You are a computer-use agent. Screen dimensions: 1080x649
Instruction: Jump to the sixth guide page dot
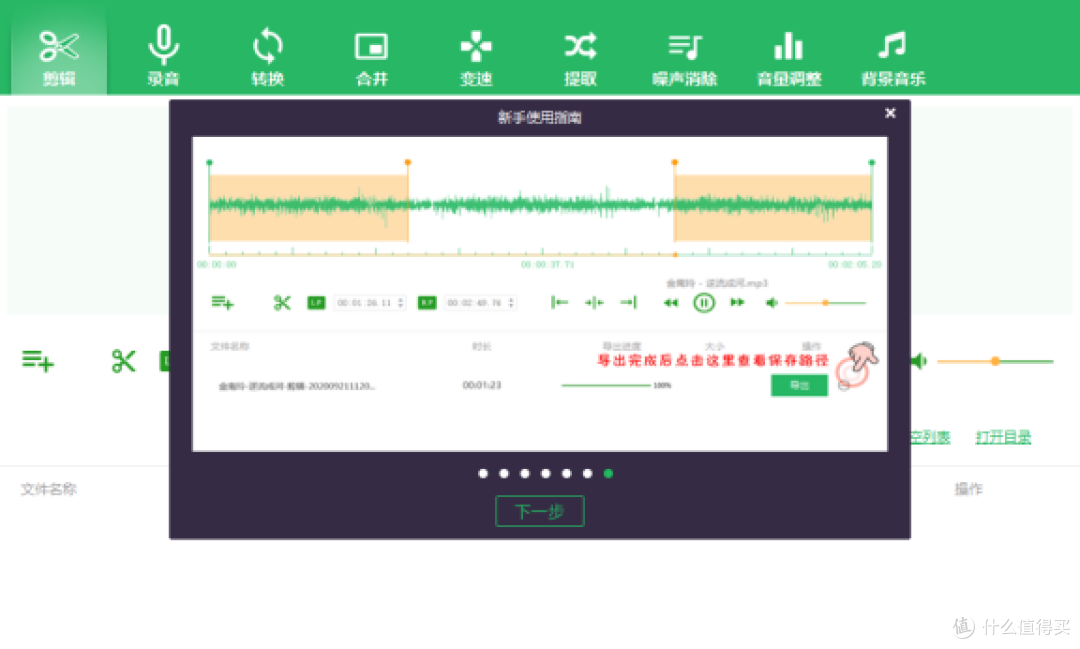[588, 473]
